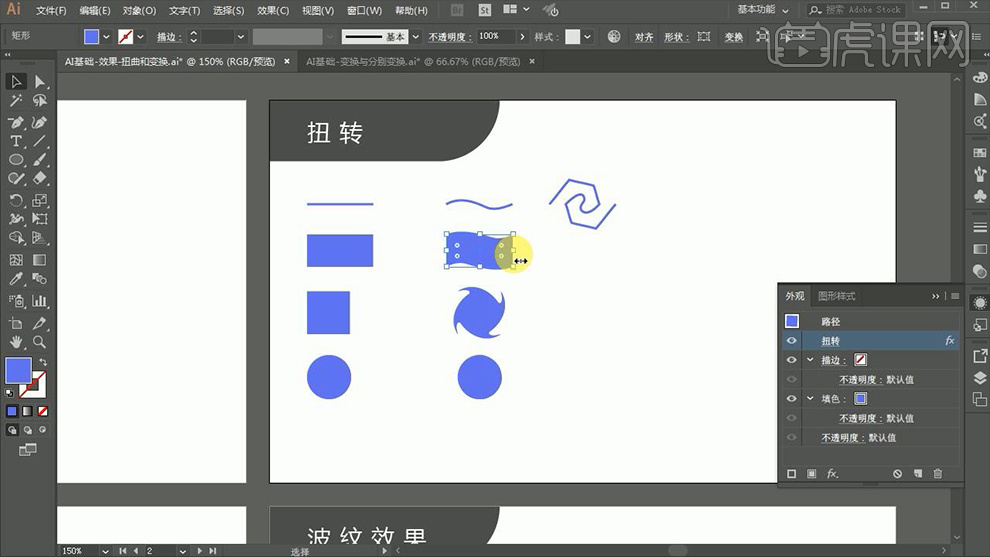Click the fill color swatch in 填色 row
Image resolution: width=990 pixels, height=557 pixels.
(x=860, y=398)
